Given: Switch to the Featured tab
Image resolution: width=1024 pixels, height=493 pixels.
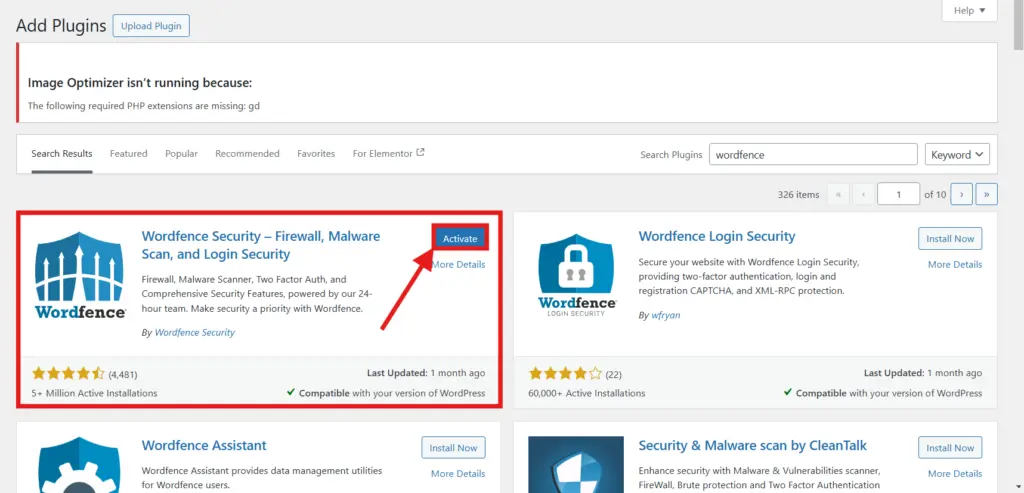Looking at the screenshot, I should click(129, 153).
